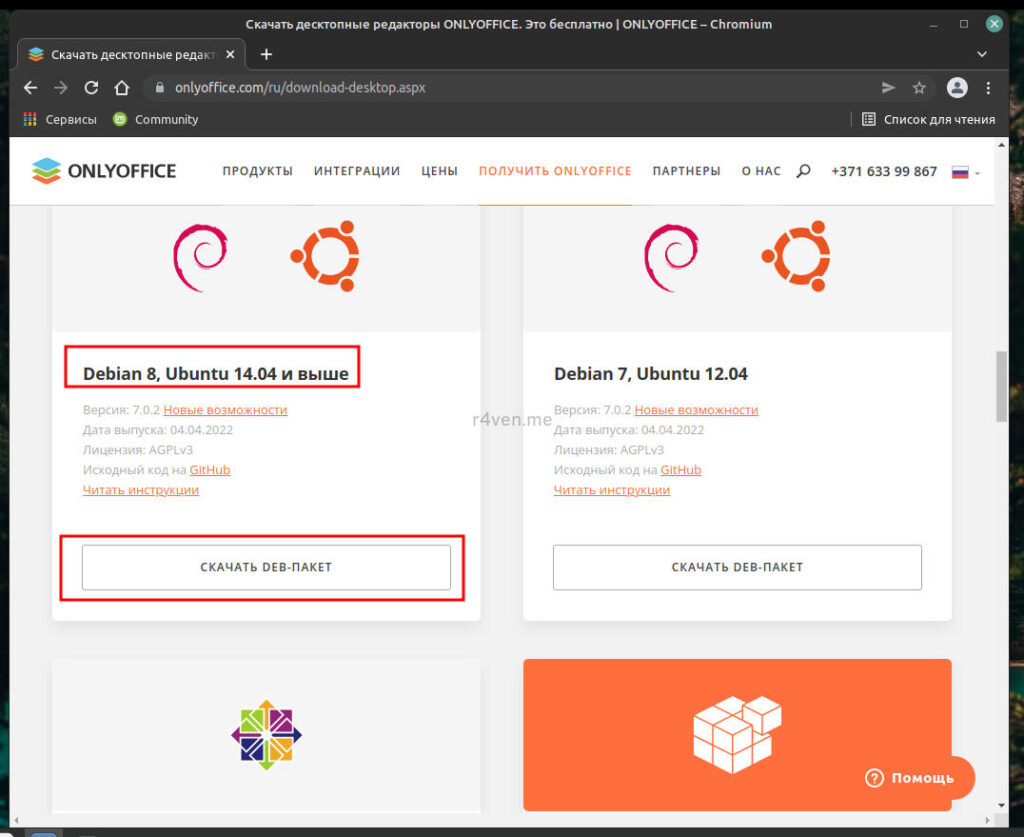1024x837 pixels.
Task: Open the ЦЕНЫ menu item
Action: point(439,171)
